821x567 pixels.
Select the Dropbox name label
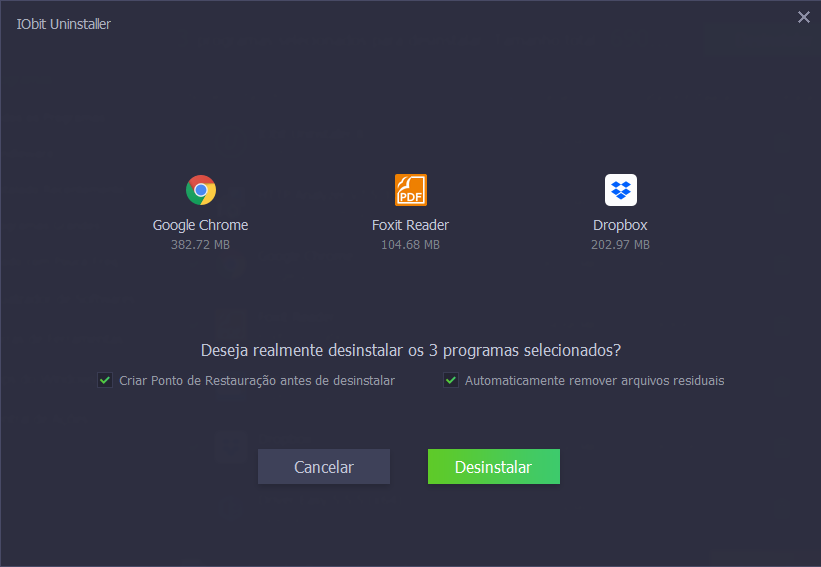coord(620,225)
